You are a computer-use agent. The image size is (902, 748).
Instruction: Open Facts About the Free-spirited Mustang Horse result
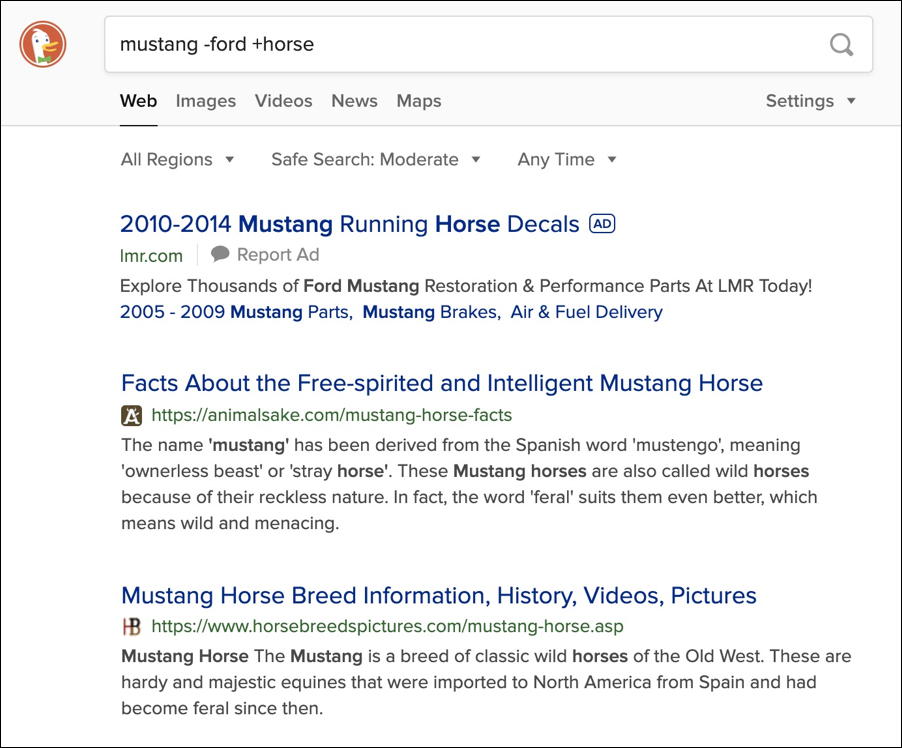[x=442, y=383]
